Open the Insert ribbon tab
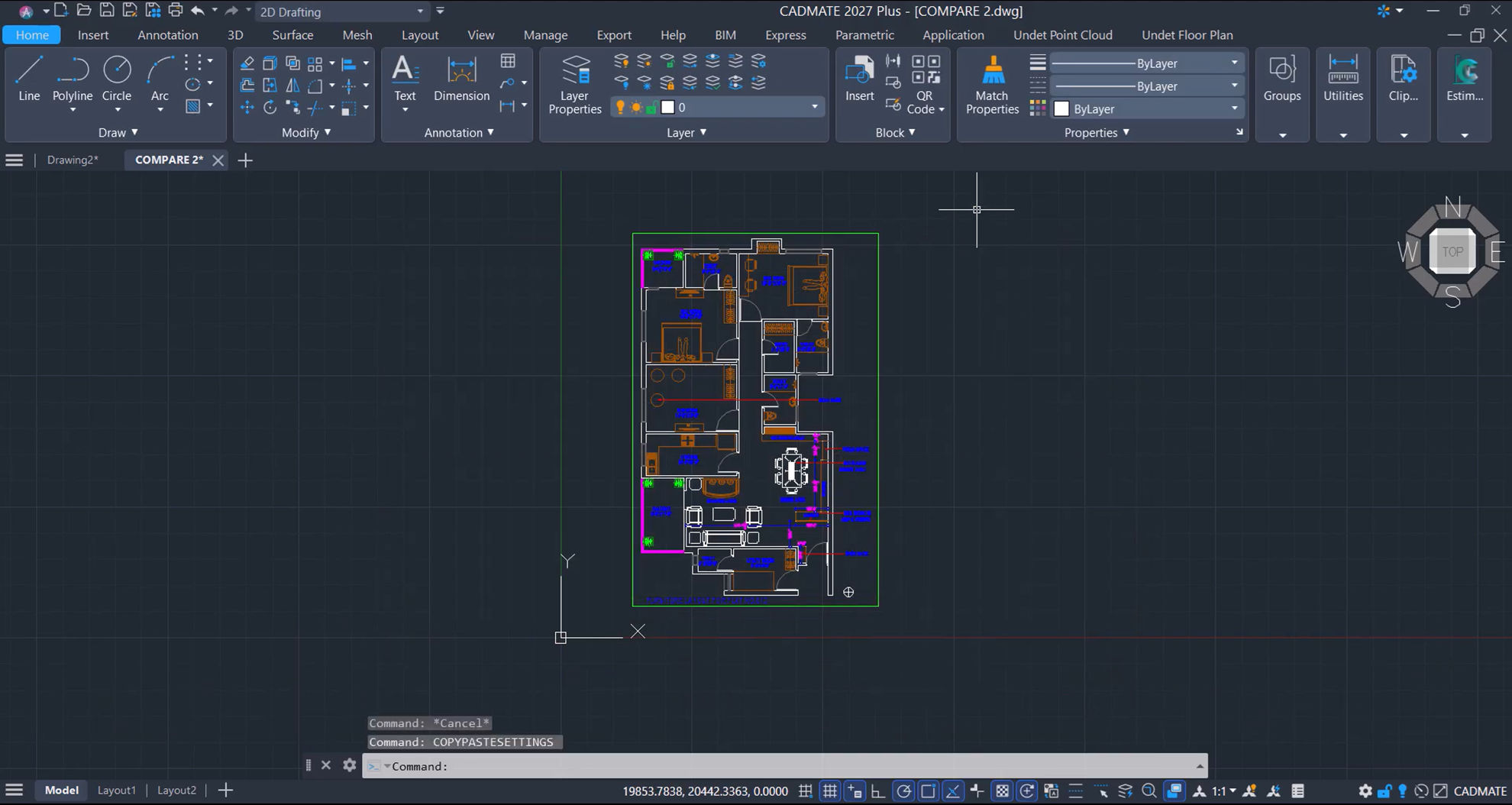Viewport: 1512px width, 805px height. [x=93, y=35]
